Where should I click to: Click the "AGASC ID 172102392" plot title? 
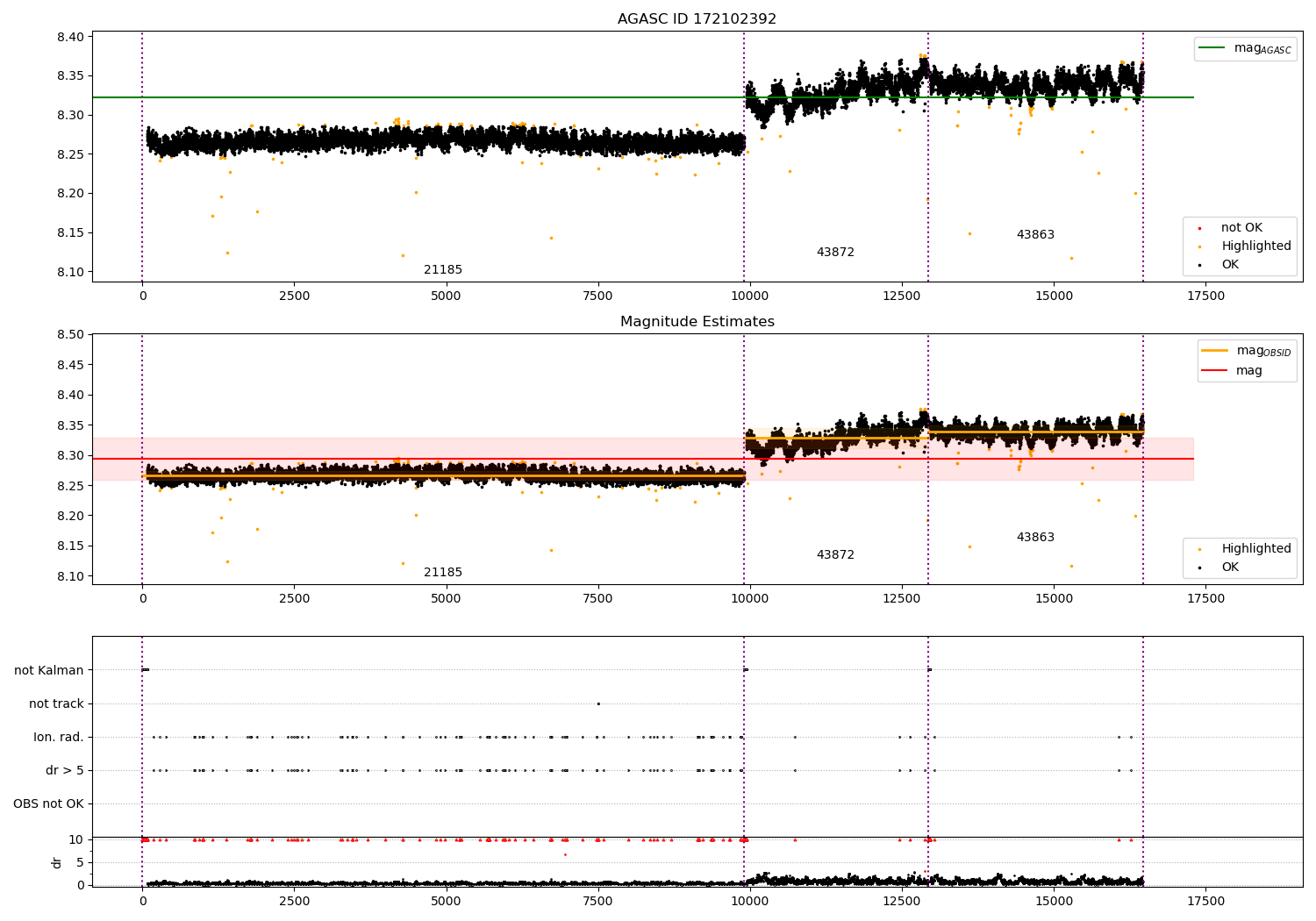click(697, 18)
